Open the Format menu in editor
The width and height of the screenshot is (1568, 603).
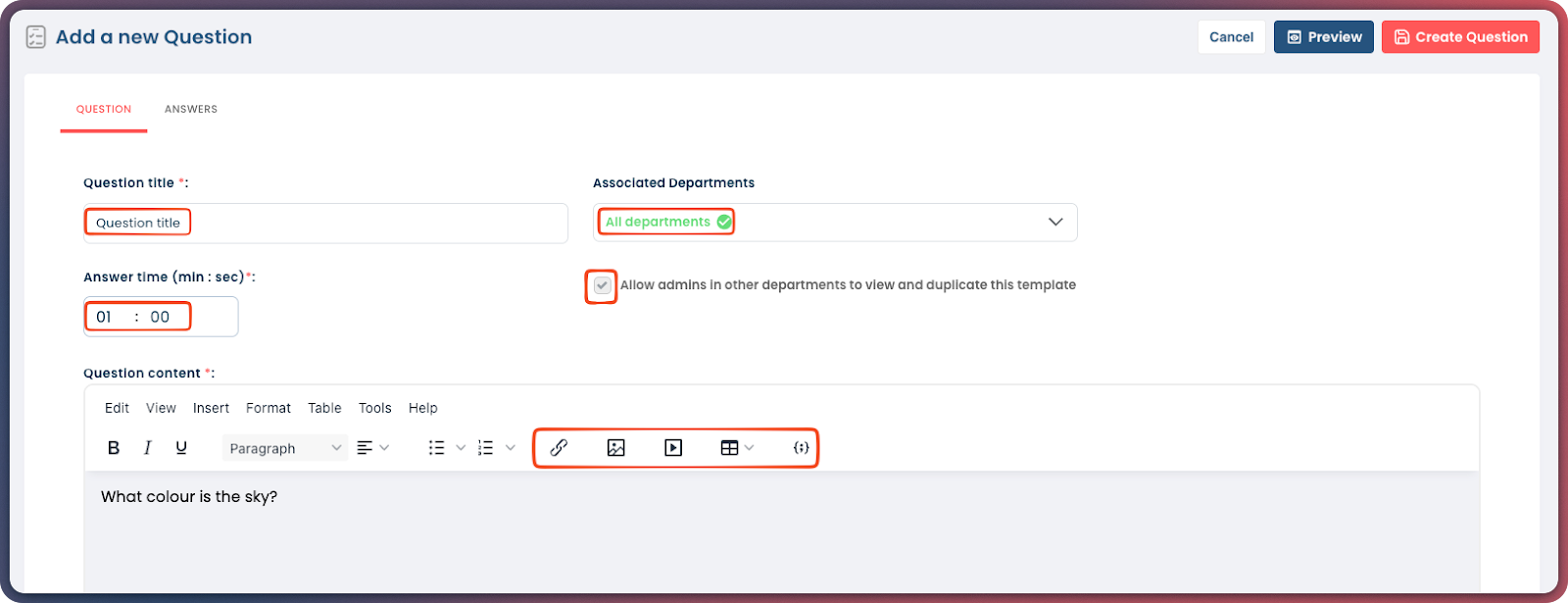point(269,408)
